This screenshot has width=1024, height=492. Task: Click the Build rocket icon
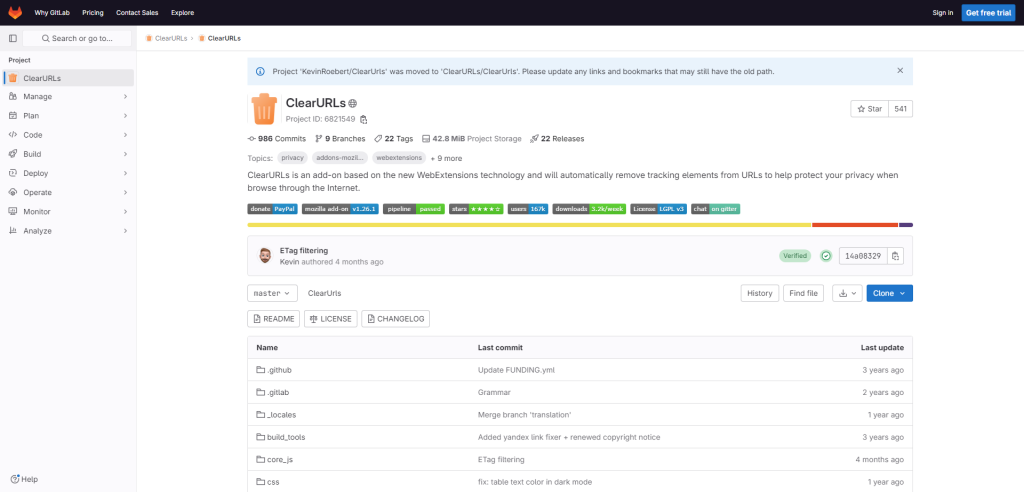(x=12, y=154)
